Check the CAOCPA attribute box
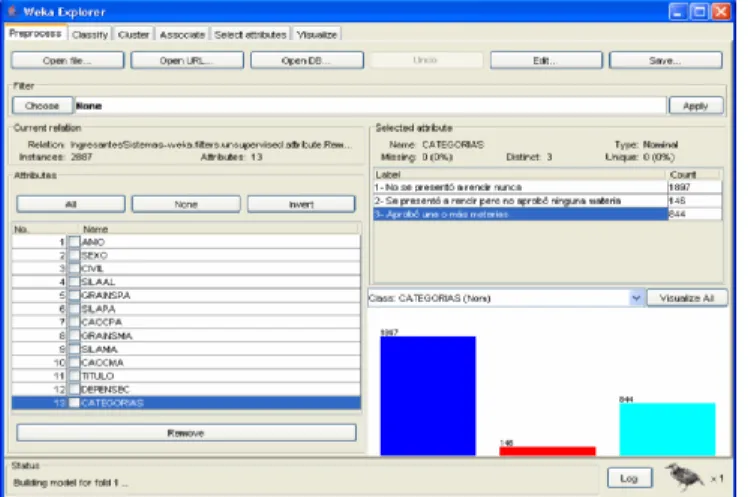Screen dimensions: 748x497 tap(74, 322)
